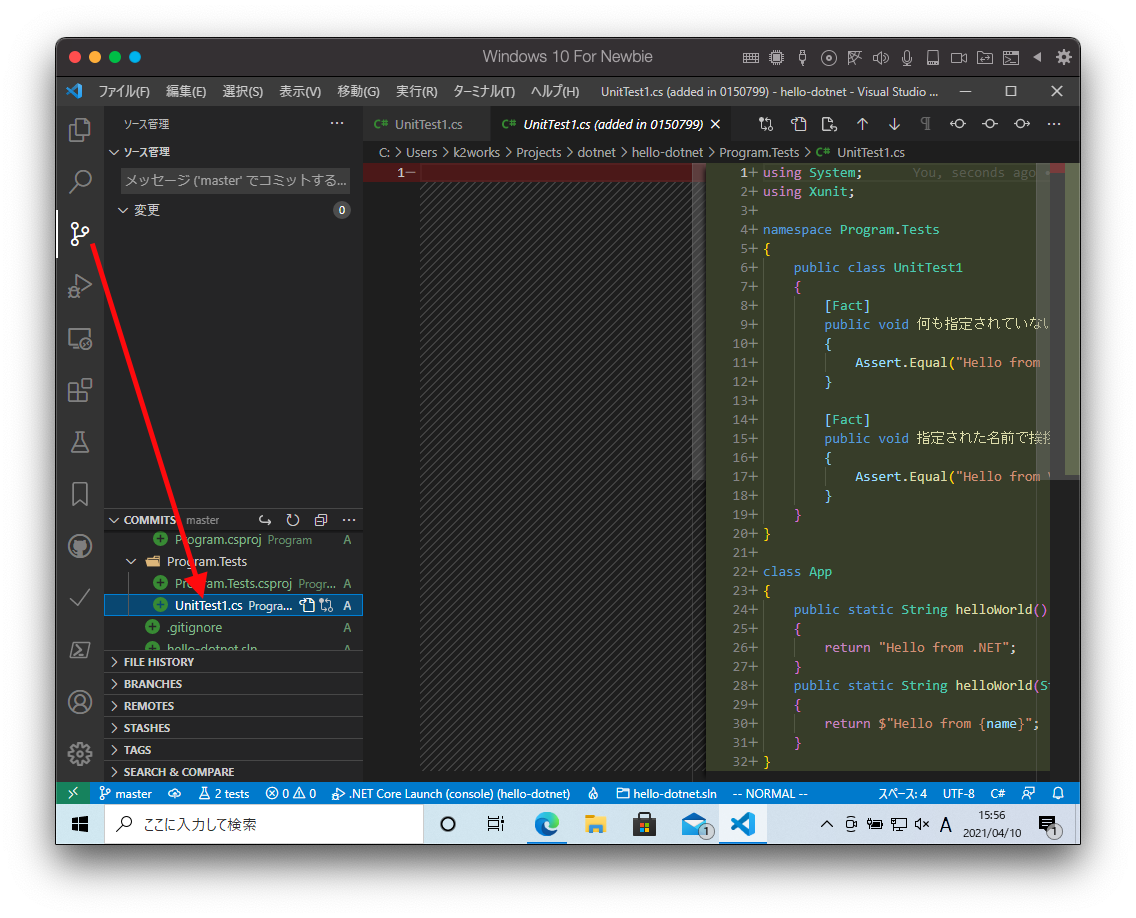The height and width of the screenshot is (918, 1136).
Task: Collapse the 変更 changes group
Action: tap(124, 210)
